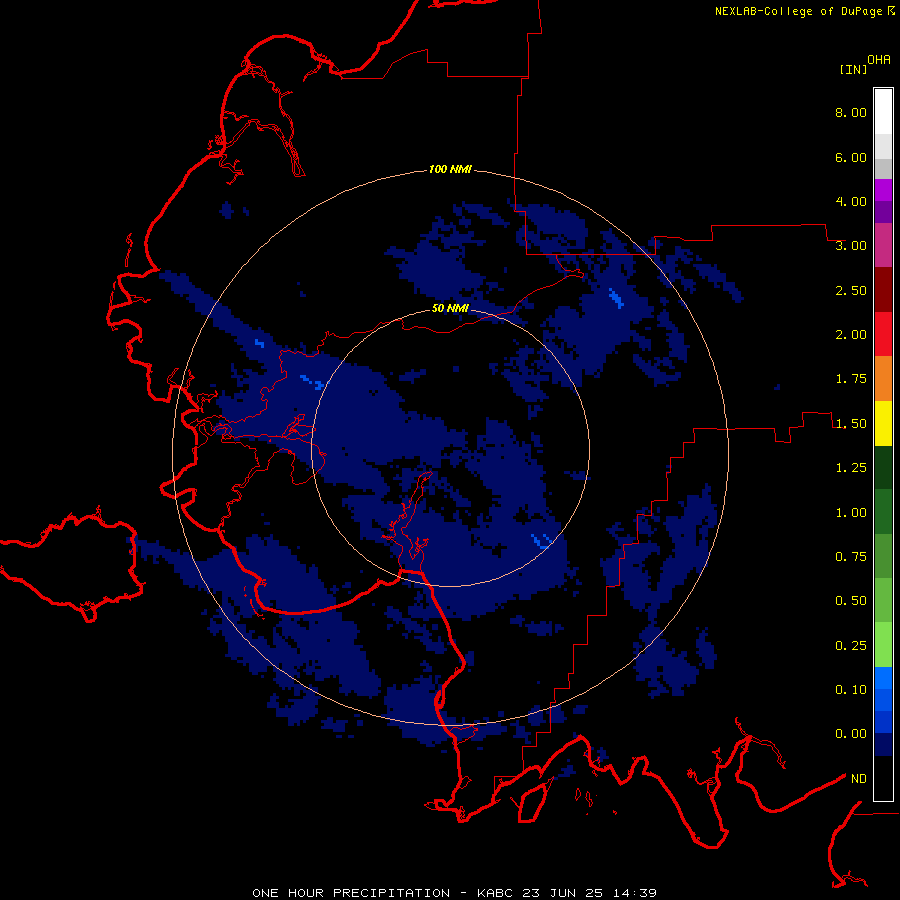Image resolution: width=900 pixels, height=900 pixels.
Task: Click the 1.00 legend value
Action: 851,513
